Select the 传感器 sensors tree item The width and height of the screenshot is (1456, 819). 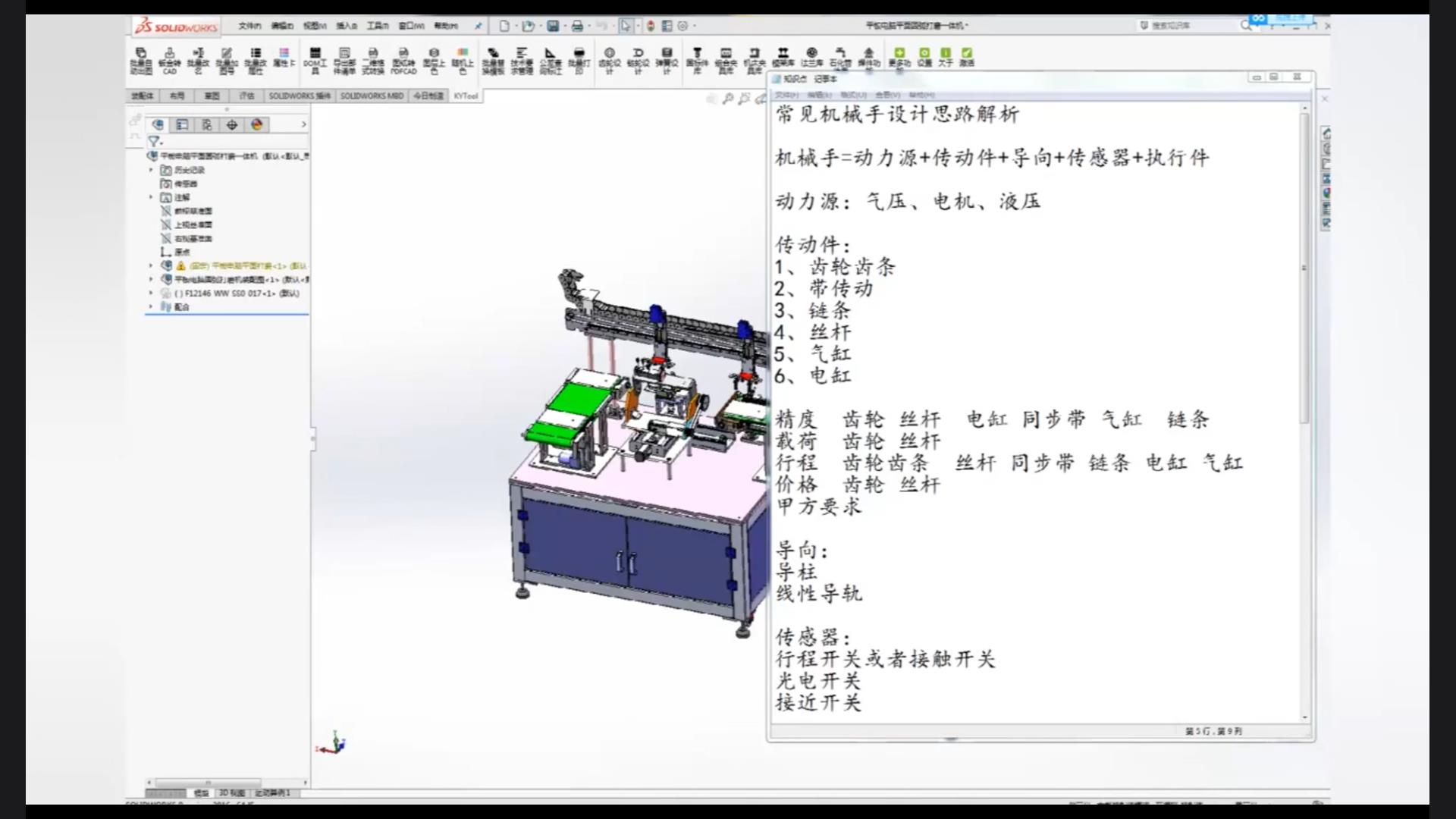(x=179, y=184)
